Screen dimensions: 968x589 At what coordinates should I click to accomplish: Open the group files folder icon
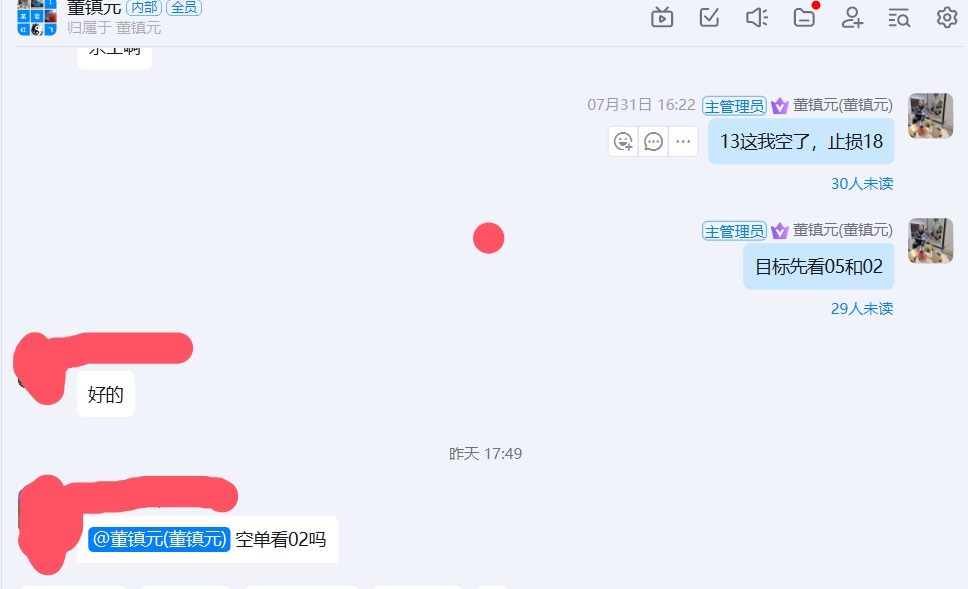pyautogui.click(x=804, y=17)
